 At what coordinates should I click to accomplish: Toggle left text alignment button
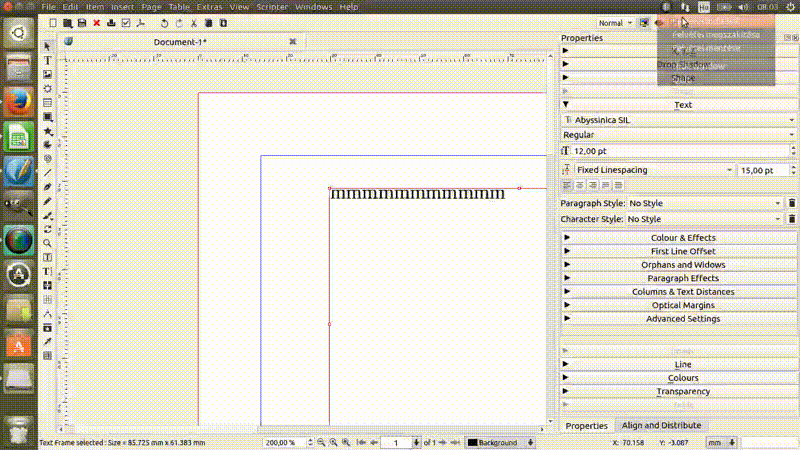pyautogui.click(x=567, y=185)
